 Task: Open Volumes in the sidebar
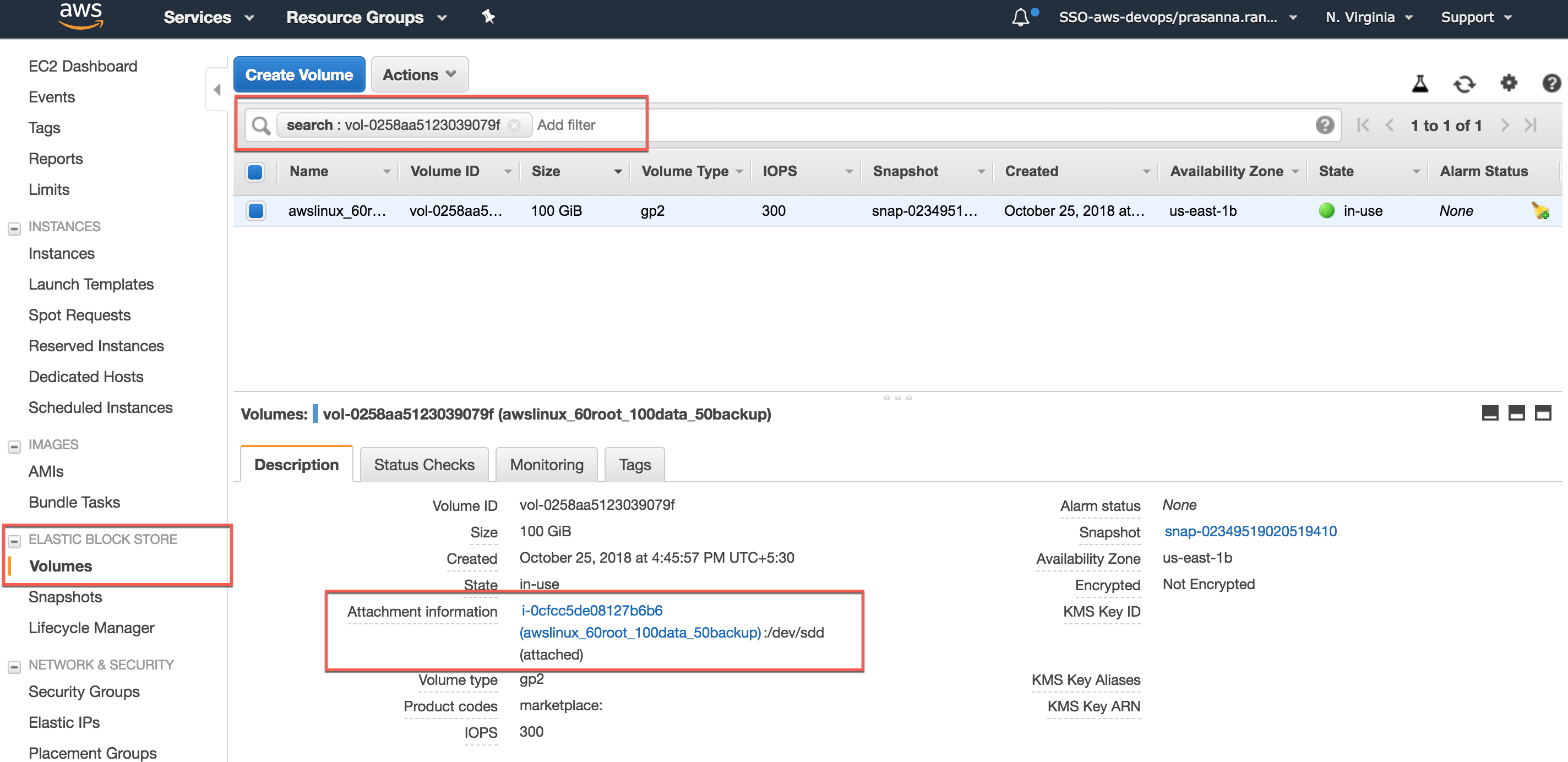[61, 566]
